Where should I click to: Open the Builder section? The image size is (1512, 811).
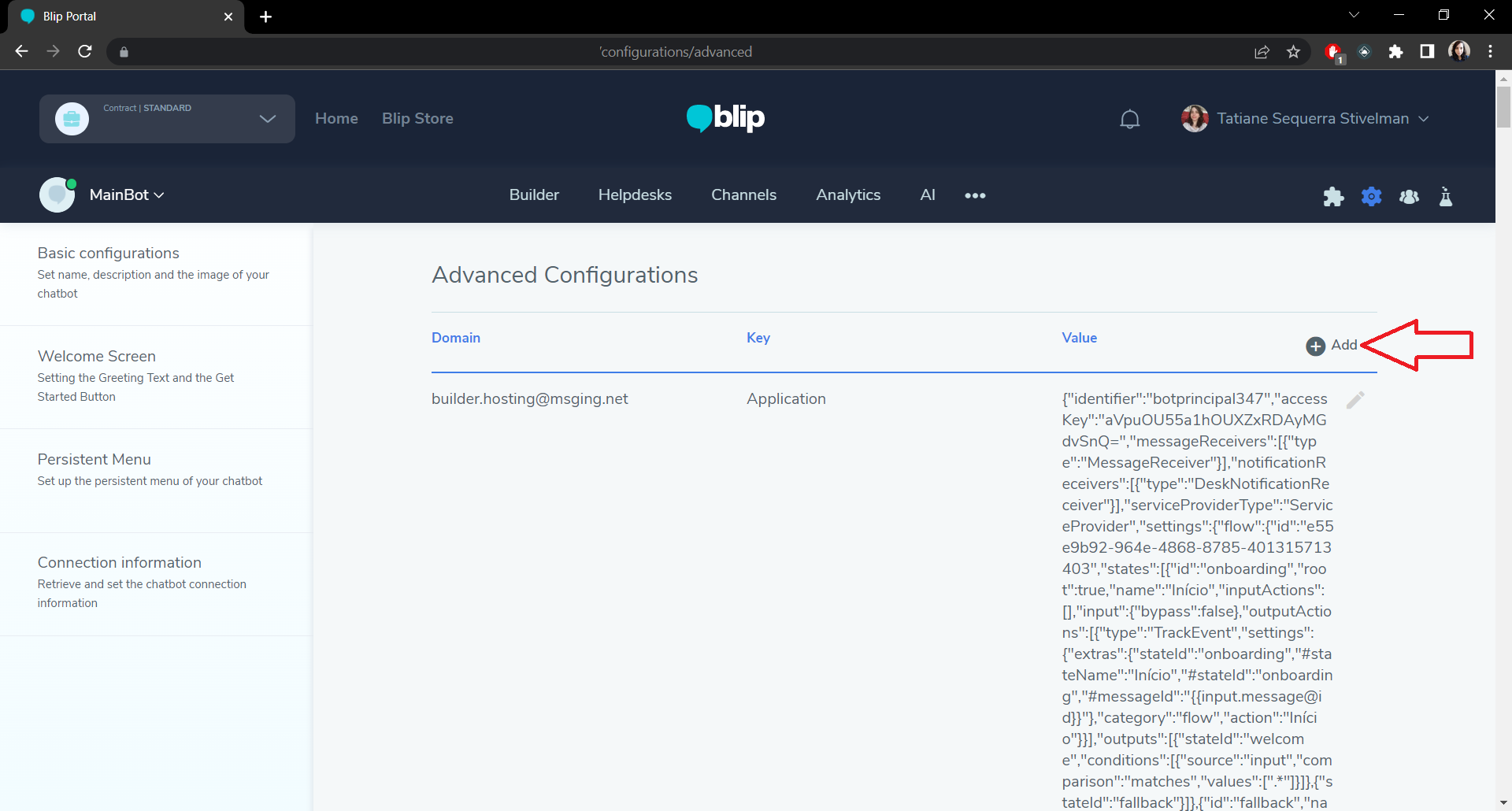tap(534, 195)
